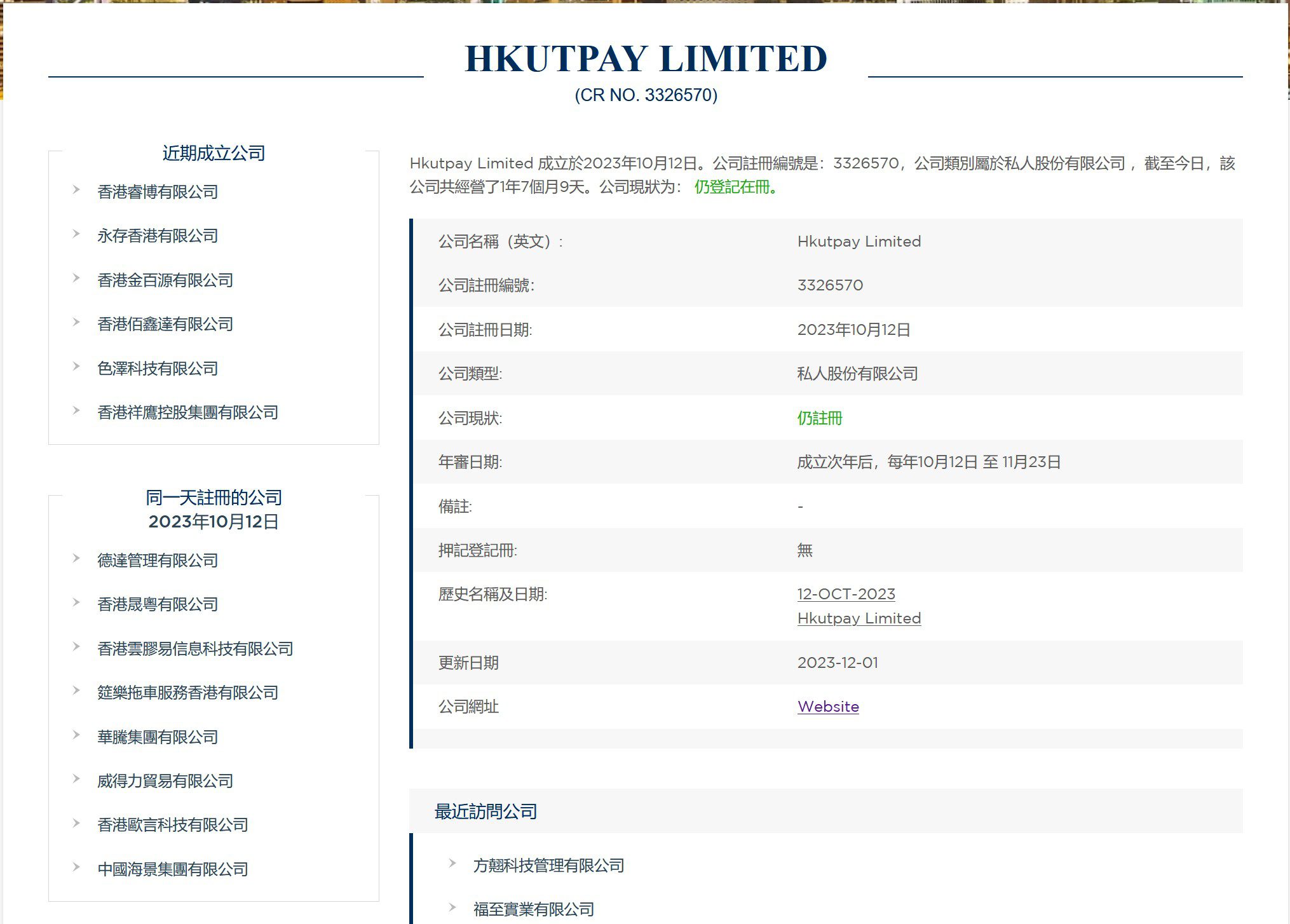The height and width of the screenshot is (924, 1290).
Task: Click chevron arrow beside 威得力貿易有限公司
Action: (76, 778)
